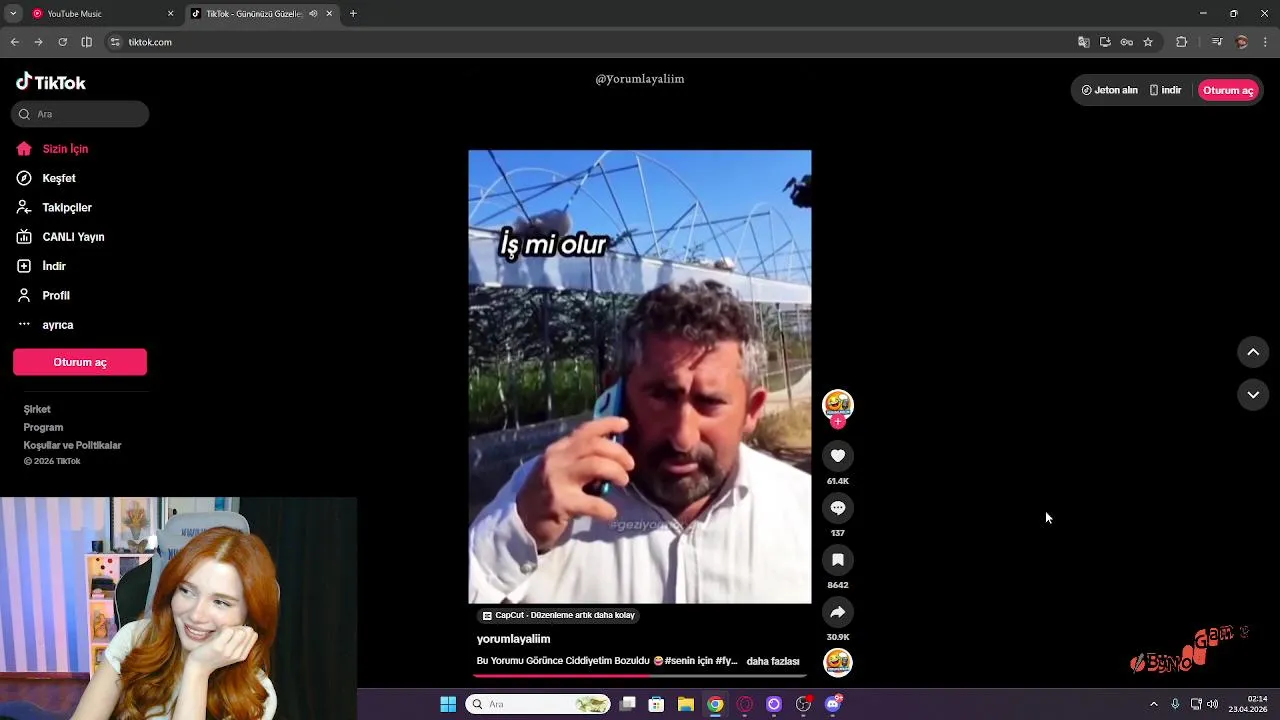Open Chrome from the taskbar
This screenshot has height=720, width=1280.
715,704
